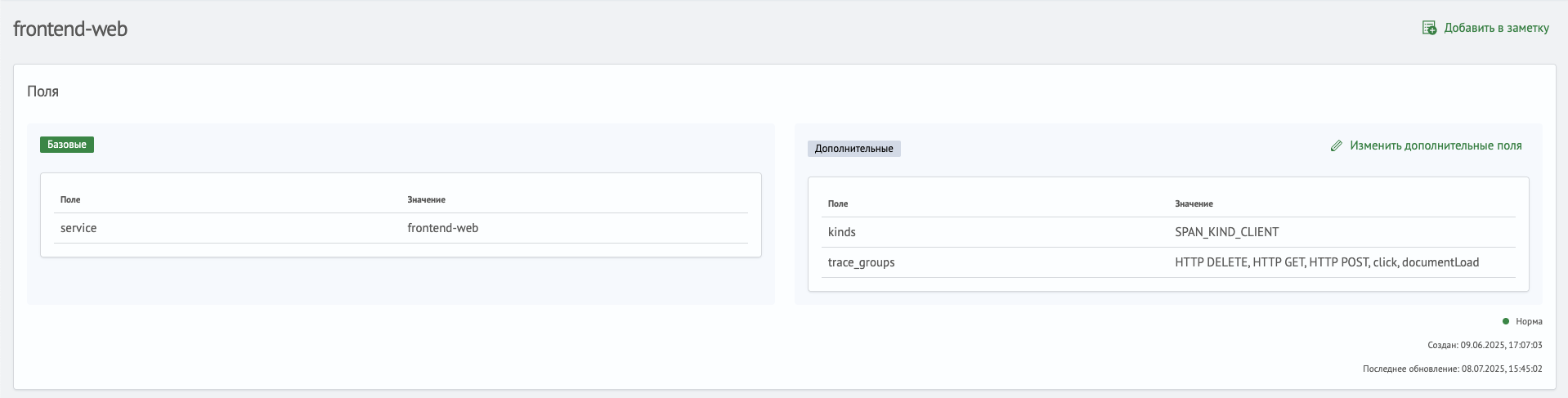Click the HTTP DELETE, HTTP GET value
Viewport: 1568px width, 398px height.
tap(1327, 262)
